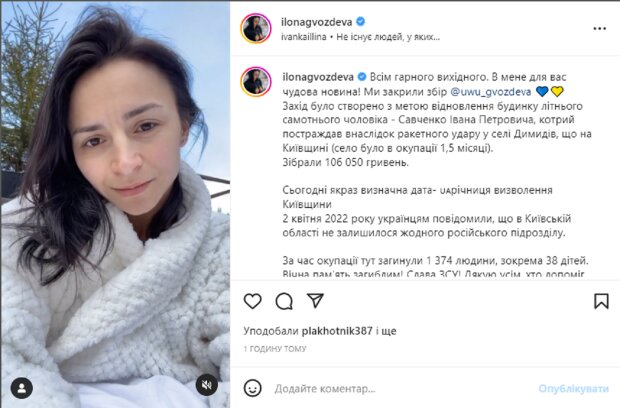Click the verified badge next to header username
The width and height of the screenshot is (620, 408).
point(361,22)
